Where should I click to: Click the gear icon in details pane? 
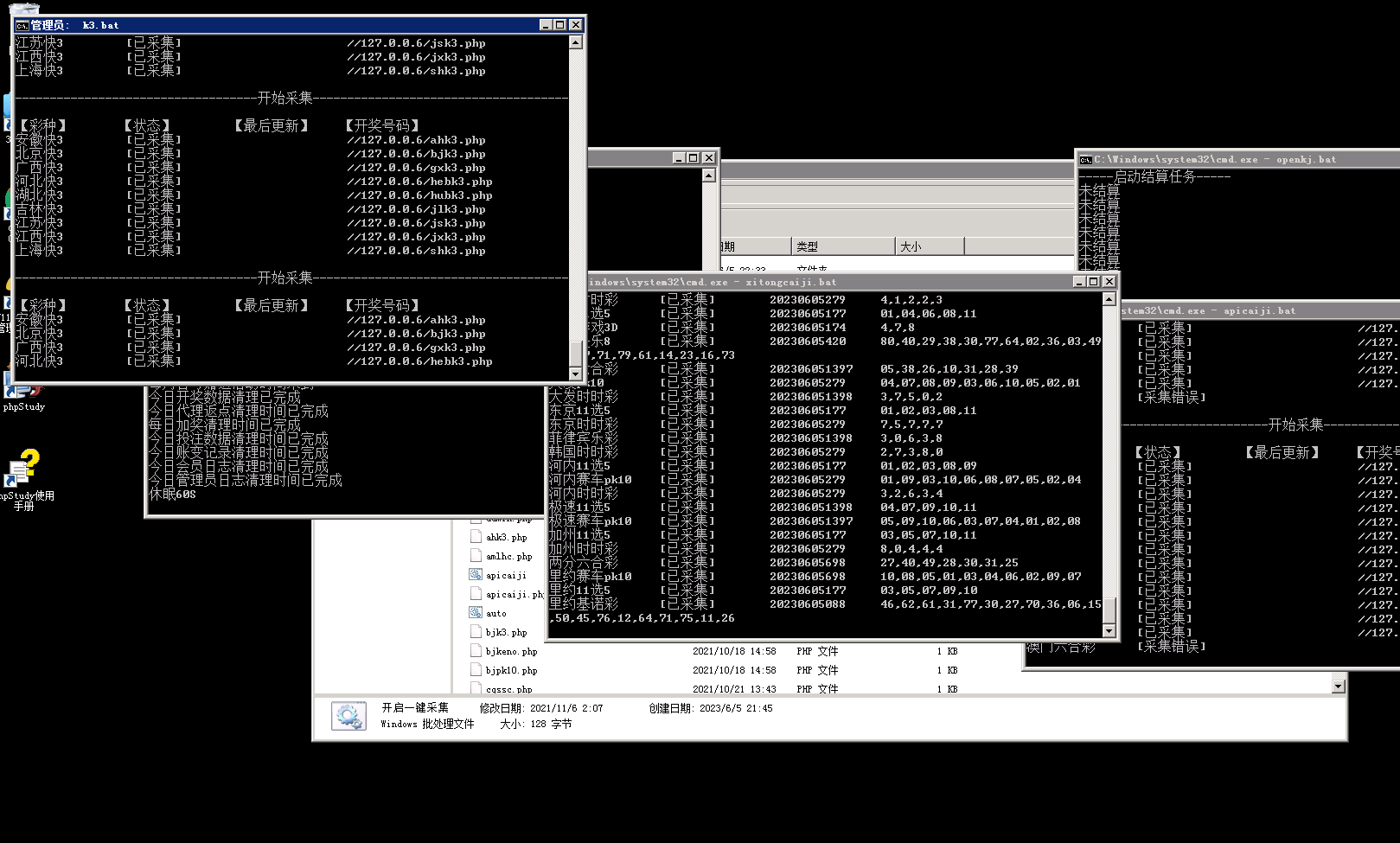click(x=349, y=716)
